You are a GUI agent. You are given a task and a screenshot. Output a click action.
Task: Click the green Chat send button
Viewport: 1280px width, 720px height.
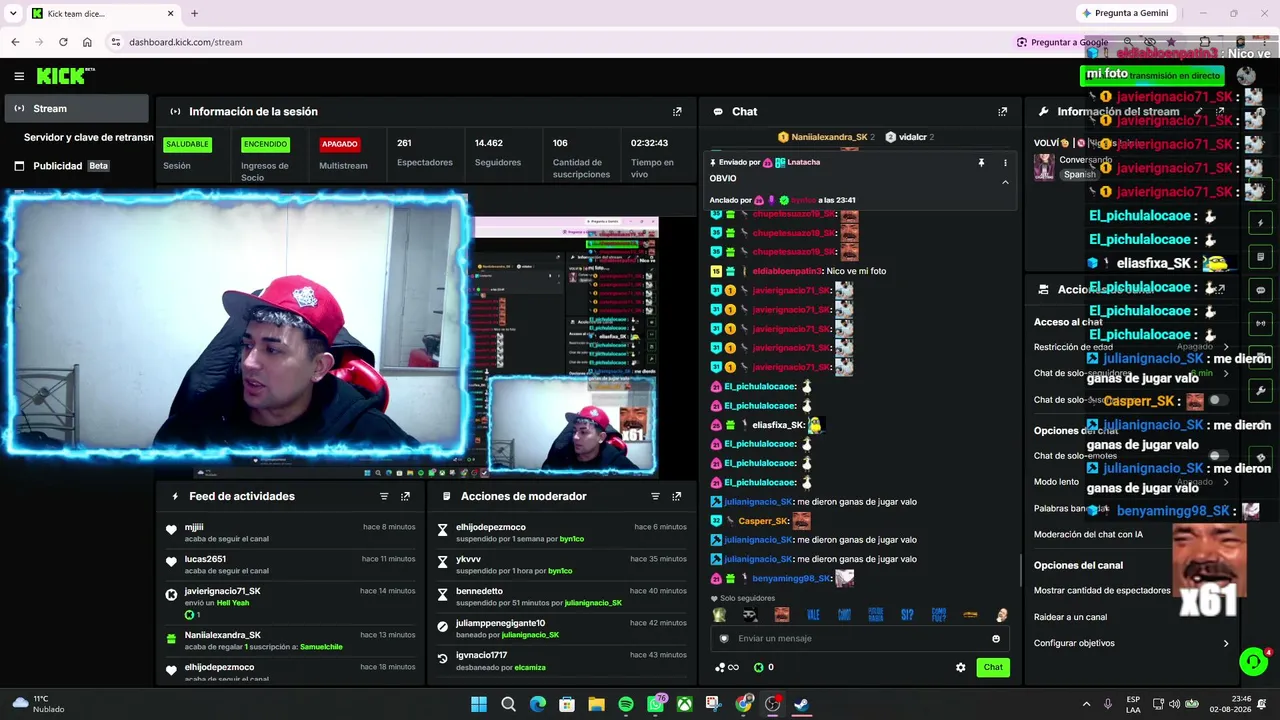coord(993,667)
